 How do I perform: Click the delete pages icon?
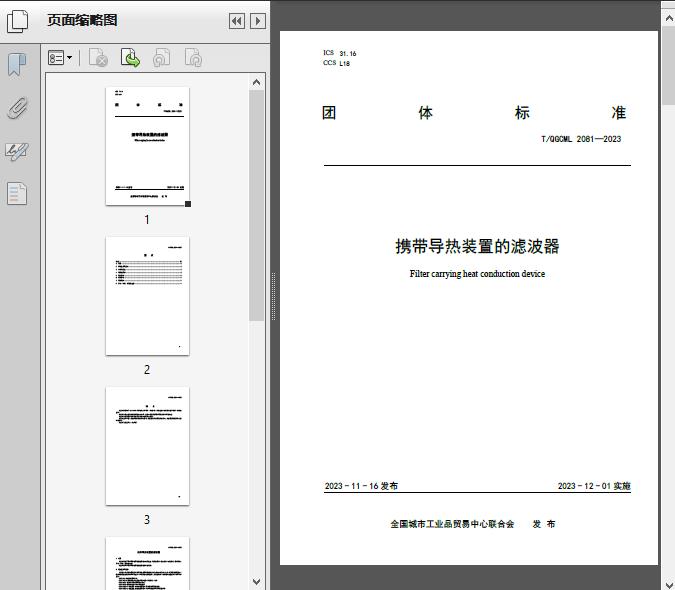coord(98,59)
